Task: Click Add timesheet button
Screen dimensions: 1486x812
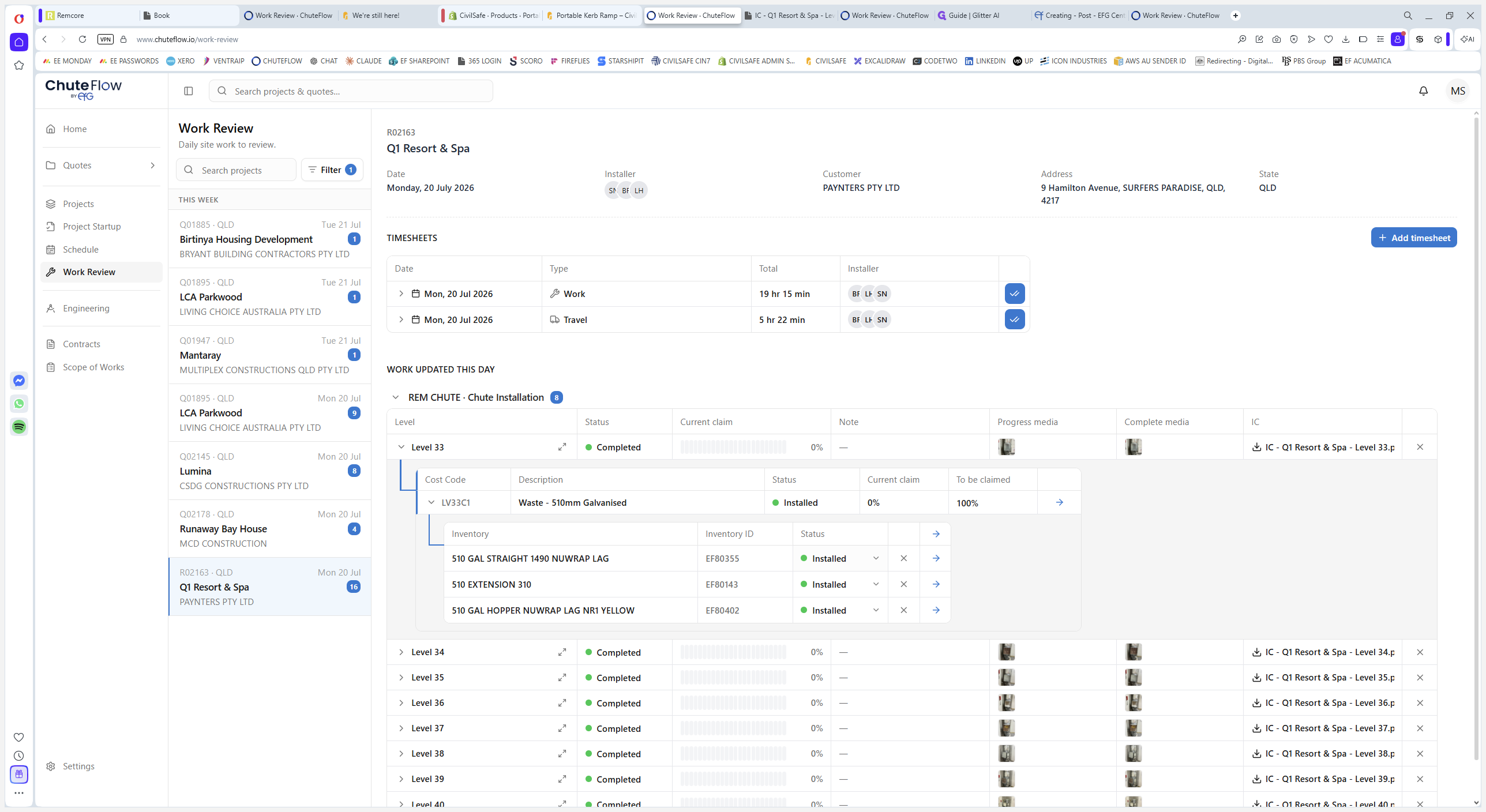Action: click(1413, 238)
